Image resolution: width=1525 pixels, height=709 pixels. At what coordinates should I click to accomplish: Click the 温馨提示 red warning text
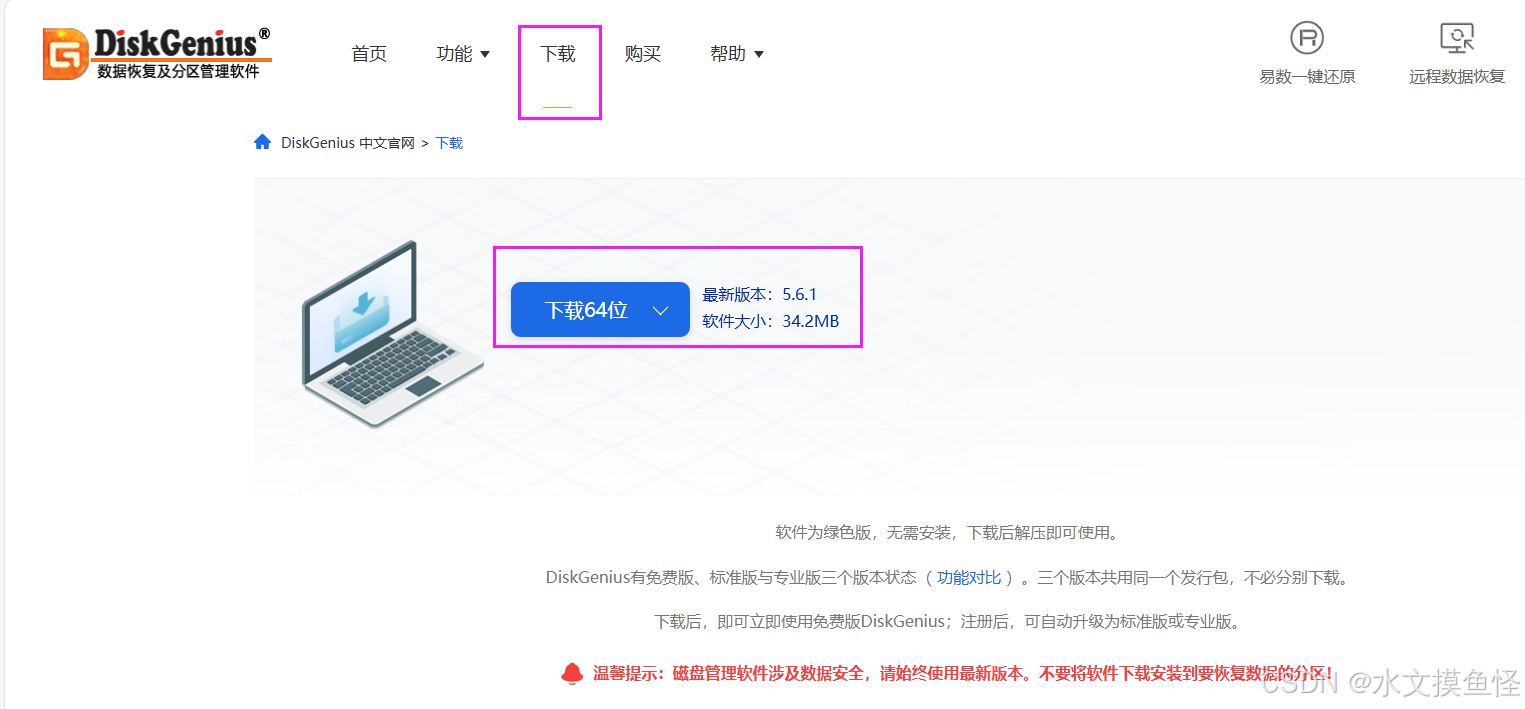(x=963, y=673)
